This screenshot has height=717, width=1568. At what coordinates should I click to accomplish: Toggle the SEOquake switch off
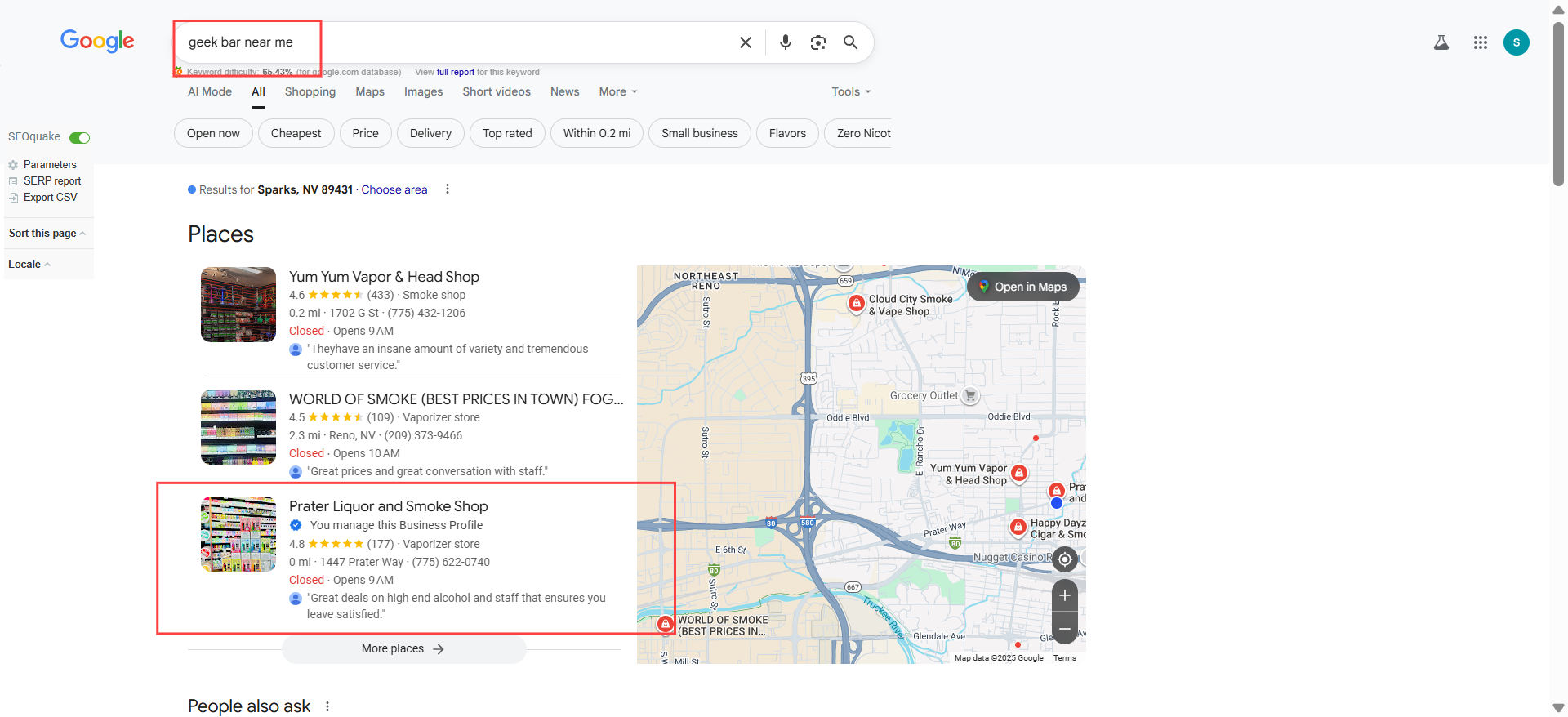(79, 137)
